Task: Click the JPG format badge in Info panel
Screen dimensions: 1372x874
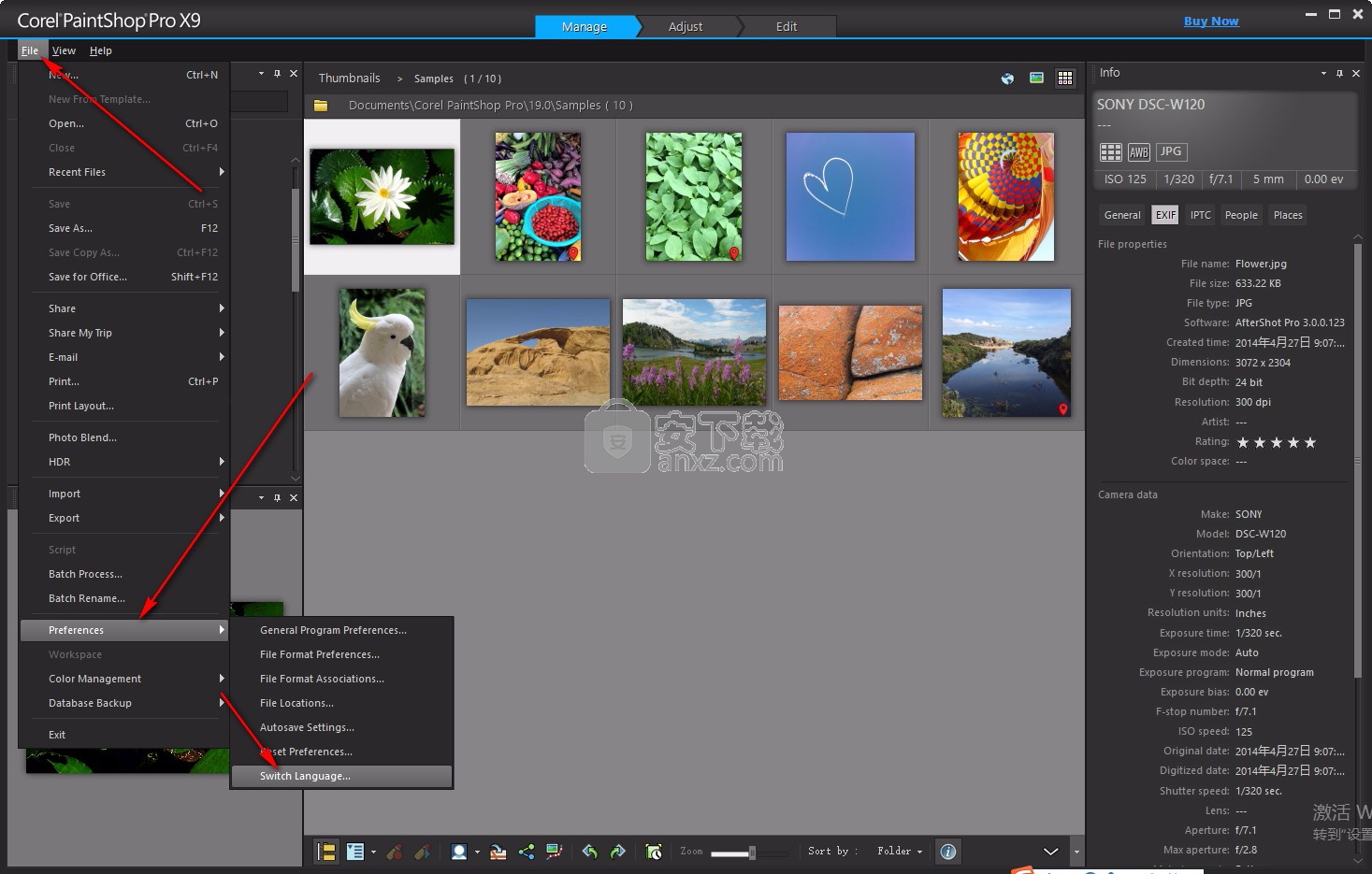Action: tap(1171, 151)
